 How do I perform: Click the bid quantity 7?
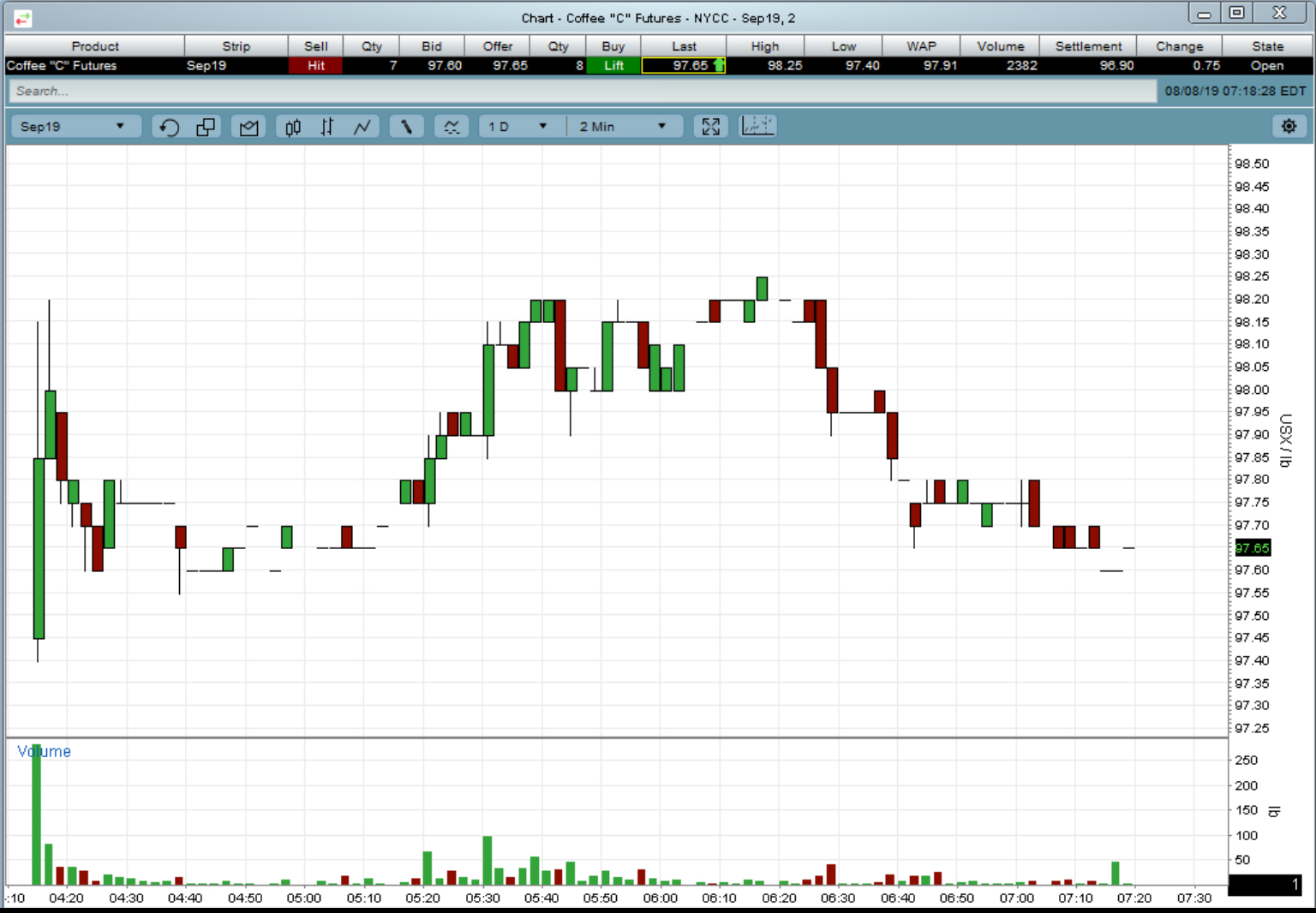coord(393,65)
